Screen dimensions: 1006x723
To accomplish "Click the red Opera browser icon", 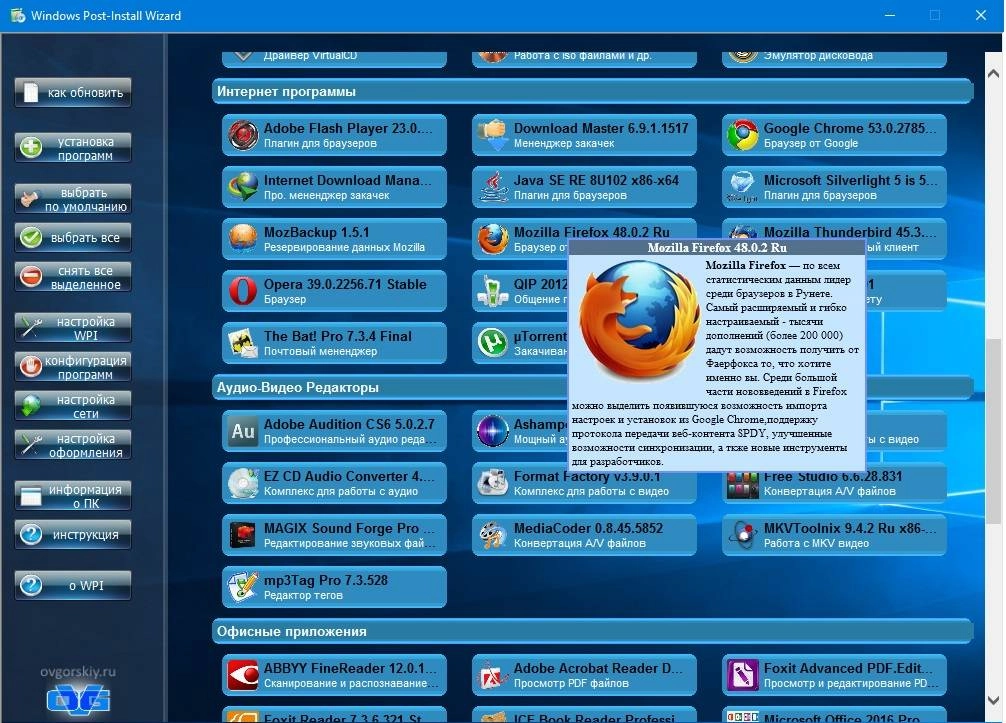I will click(243, 291).
